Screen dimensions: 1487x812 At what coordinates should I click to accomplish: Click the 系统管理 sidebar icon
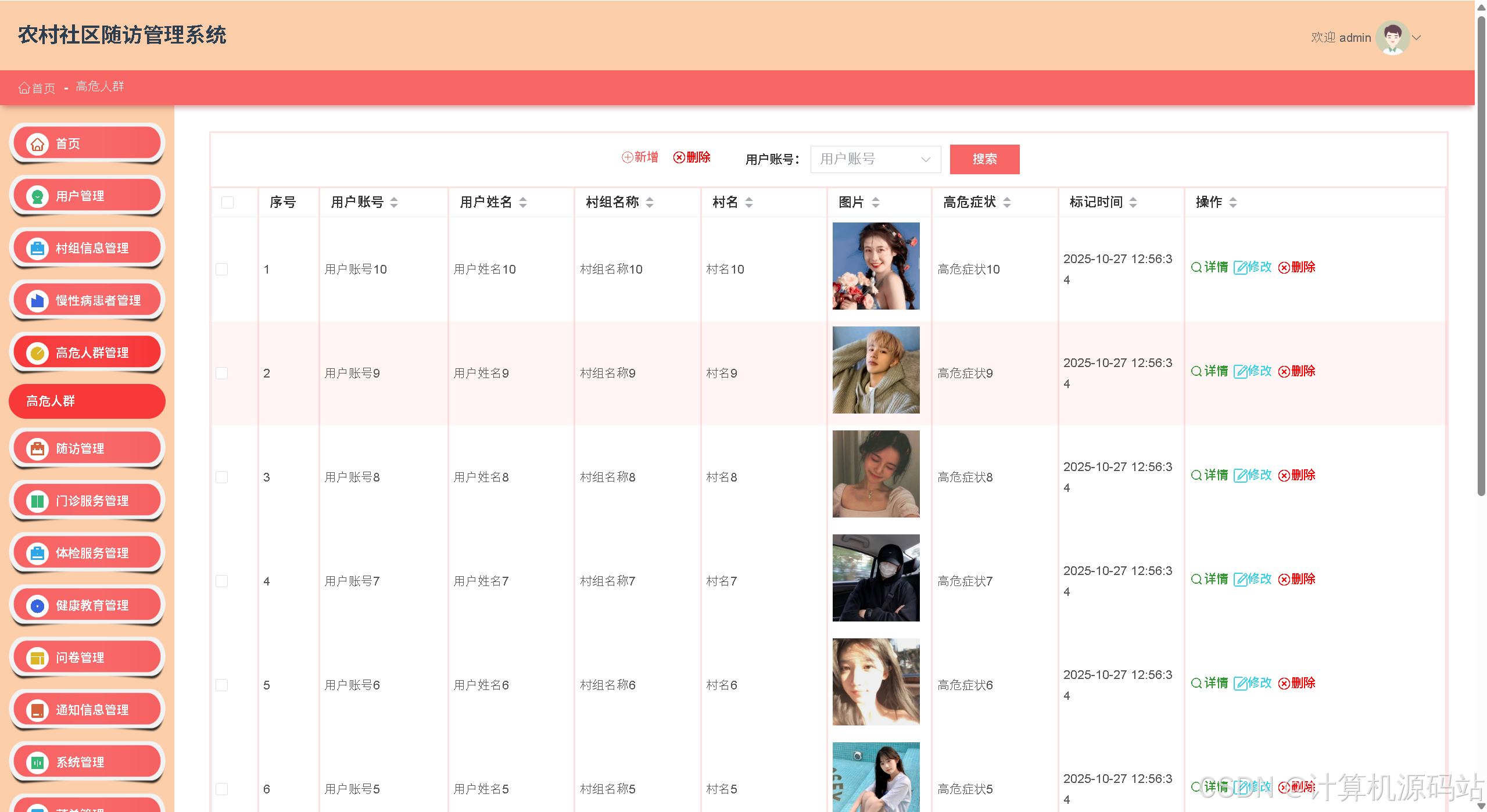37,763
